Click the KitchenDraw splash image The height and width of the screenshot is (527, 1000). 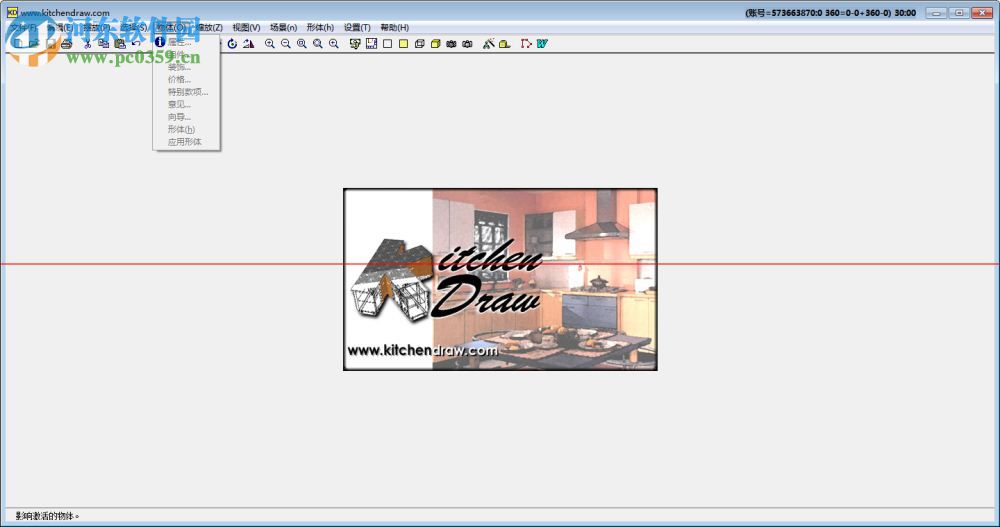(500, 279)
